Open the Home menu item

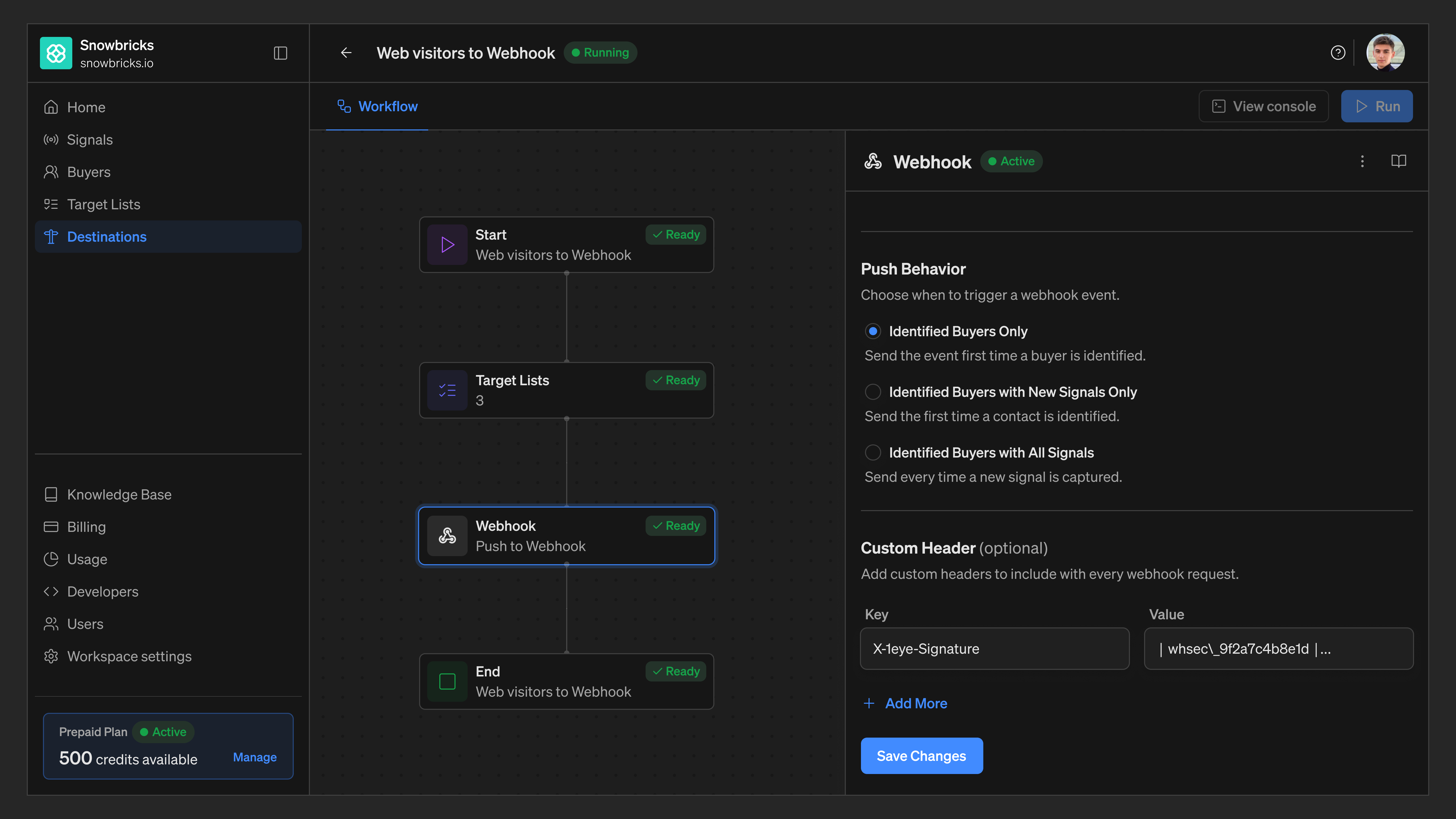tap(168, 107)
